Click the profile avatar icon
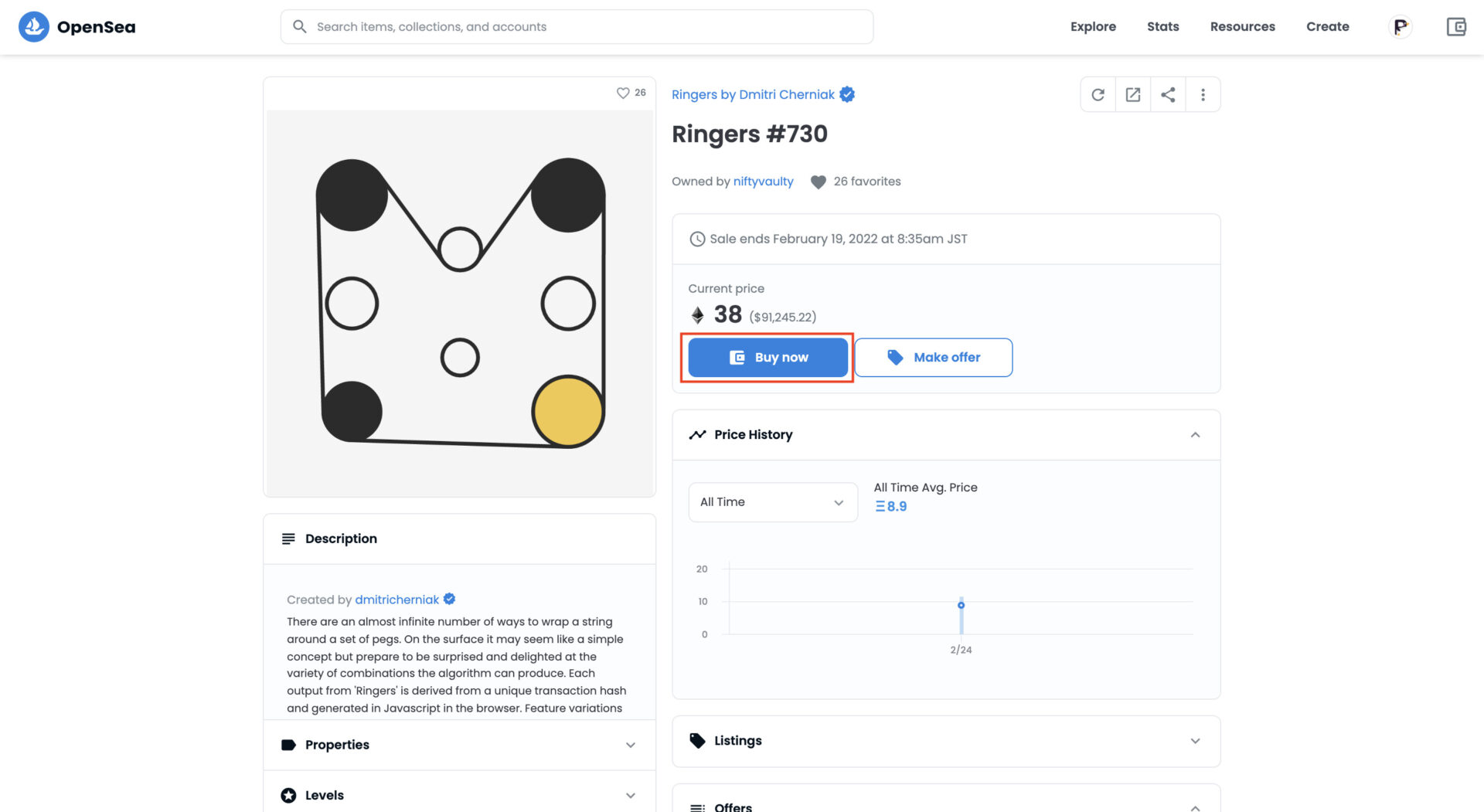The height and width of the screenshot is (812, 1484). tap(1400, 27)
